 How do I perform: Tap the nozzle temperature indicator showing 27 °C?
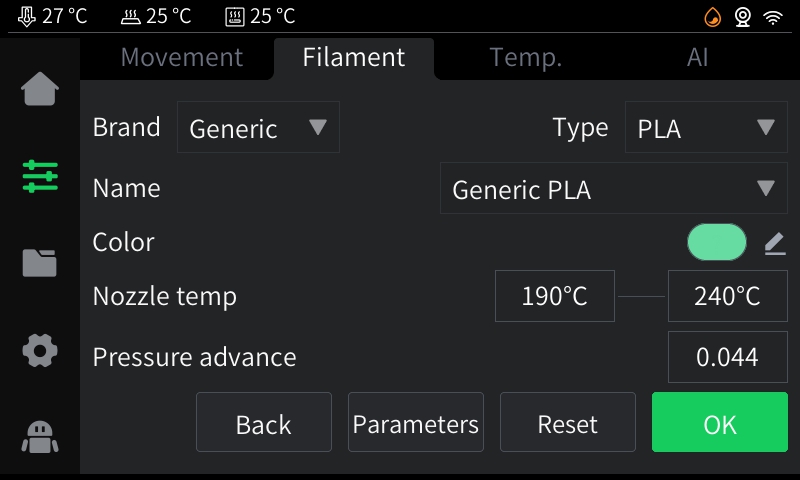(x=52, y=16)
